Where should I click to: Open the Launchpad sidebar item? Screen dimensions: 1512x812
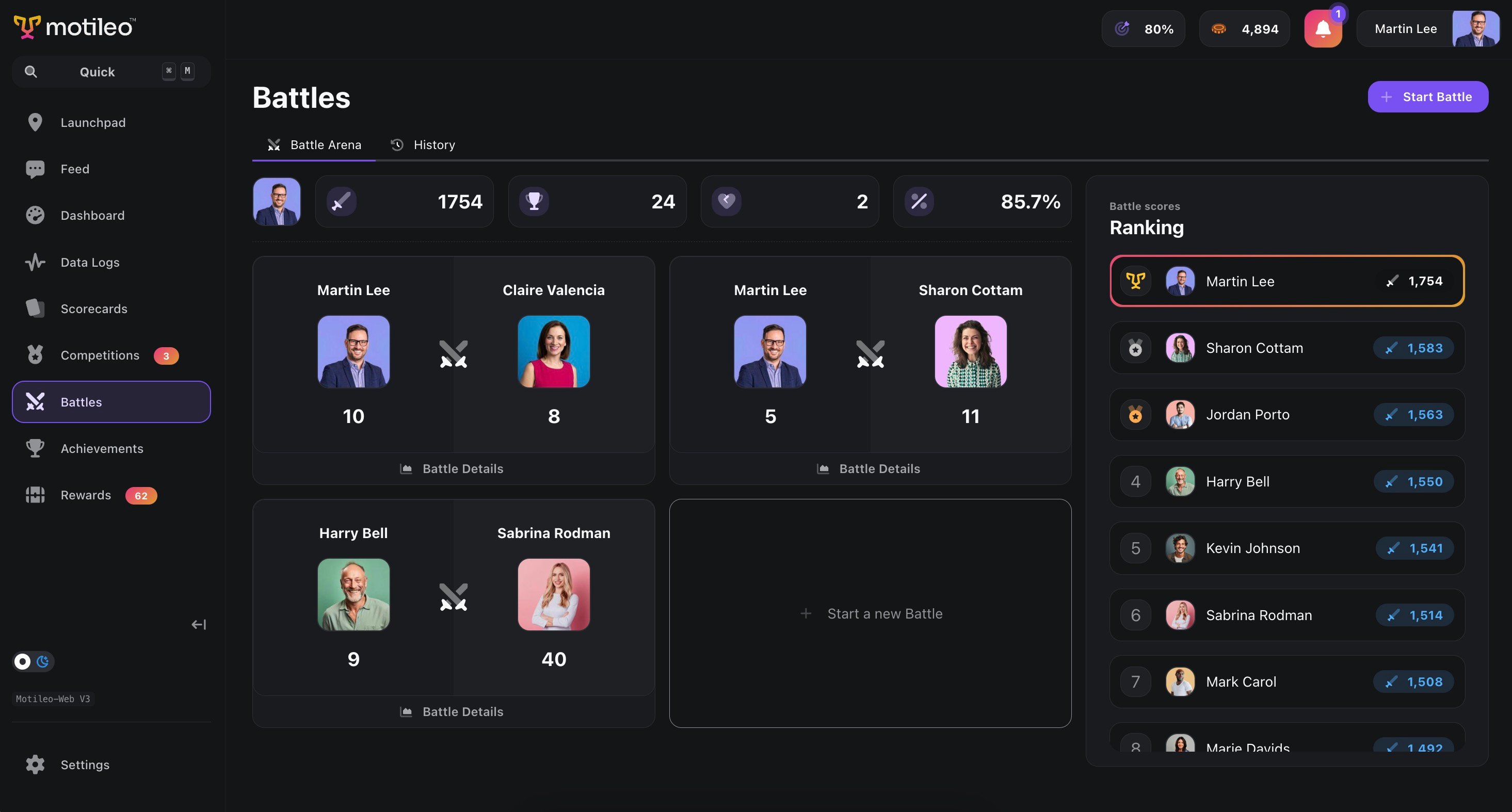pos(93,123)
